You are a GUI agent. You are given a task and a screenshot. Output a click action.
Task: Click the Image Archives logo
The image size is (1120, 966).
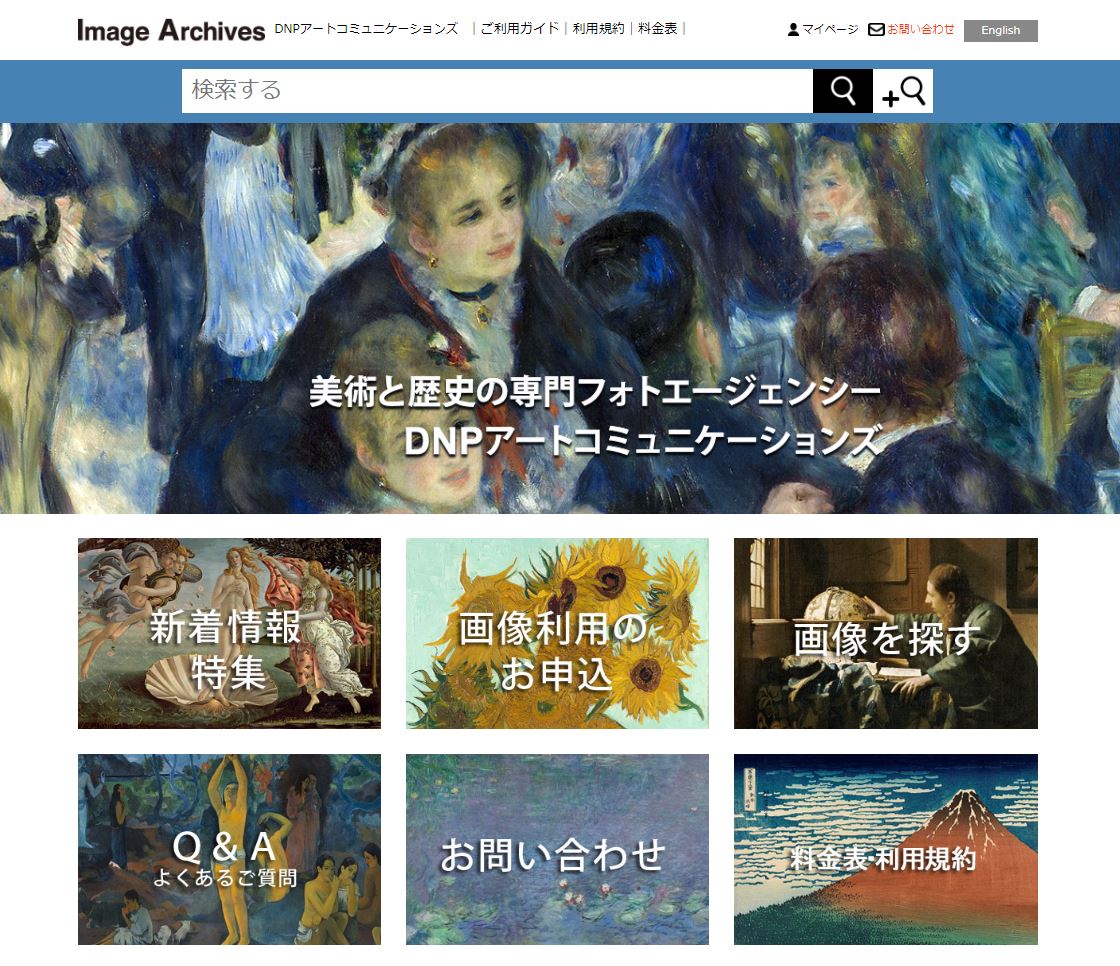click(x=171, y=31)
